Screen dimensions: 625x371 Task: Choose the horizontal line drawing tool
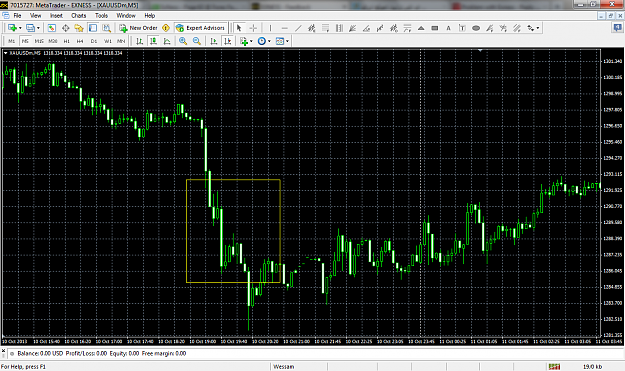point(284,28)
